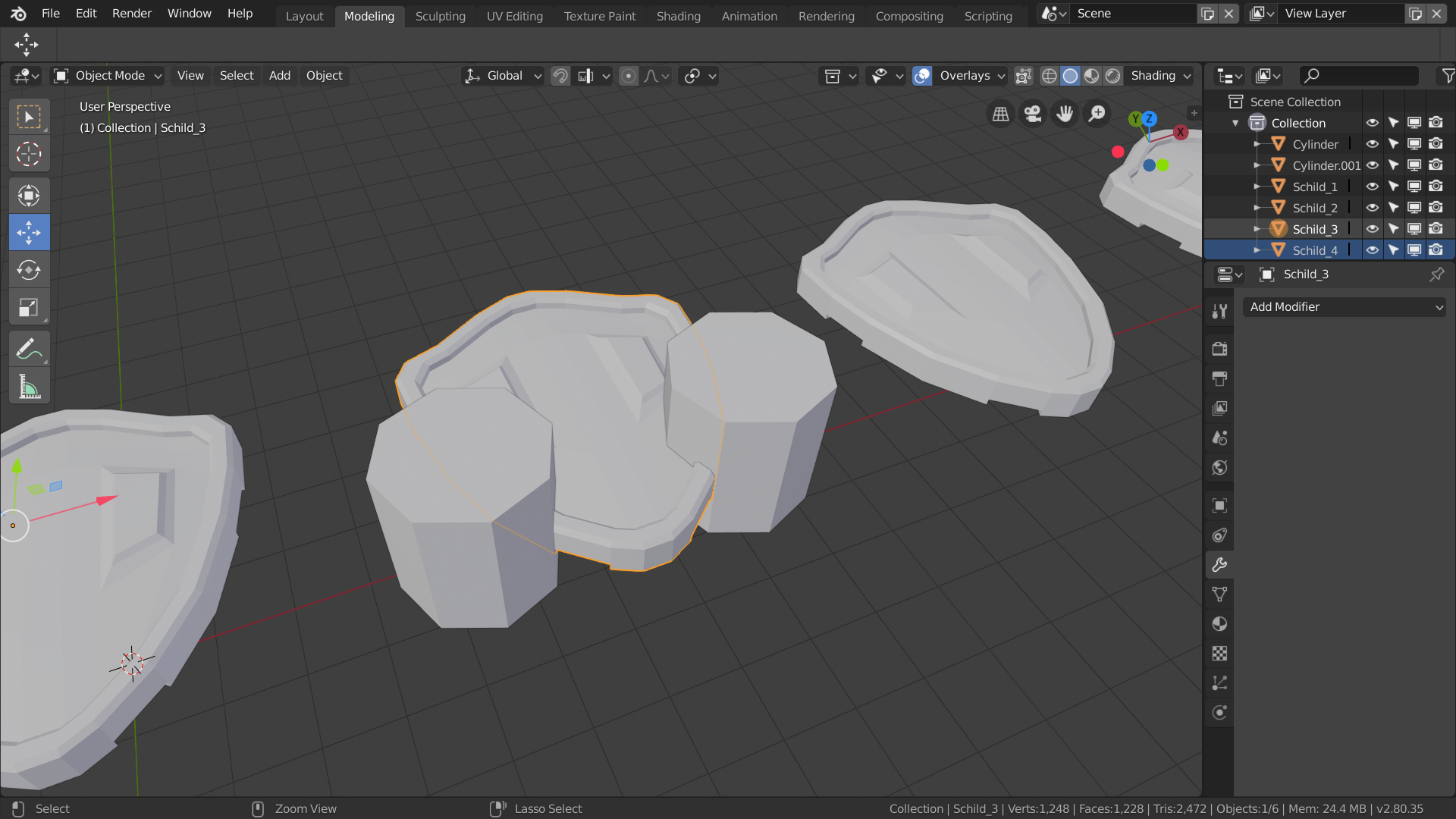Open the Physics properties tab

tap(1219, 713)
